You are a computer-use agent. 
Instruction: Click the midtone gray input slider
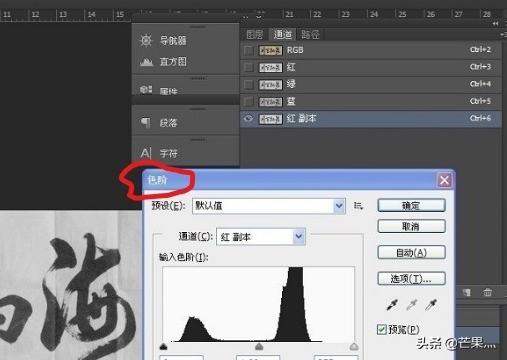(259, 347)
